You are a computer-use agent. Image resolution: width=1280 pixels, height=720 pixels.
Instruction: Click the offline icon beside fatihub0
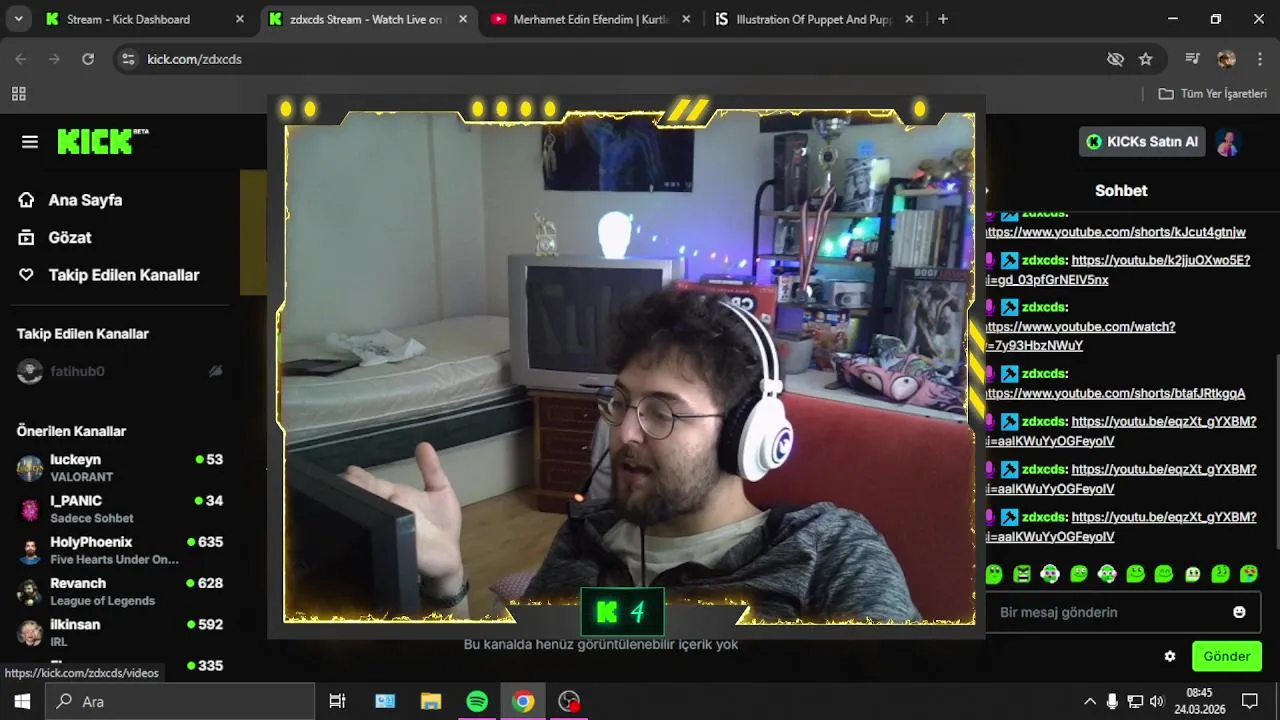(x=215, y=371)
